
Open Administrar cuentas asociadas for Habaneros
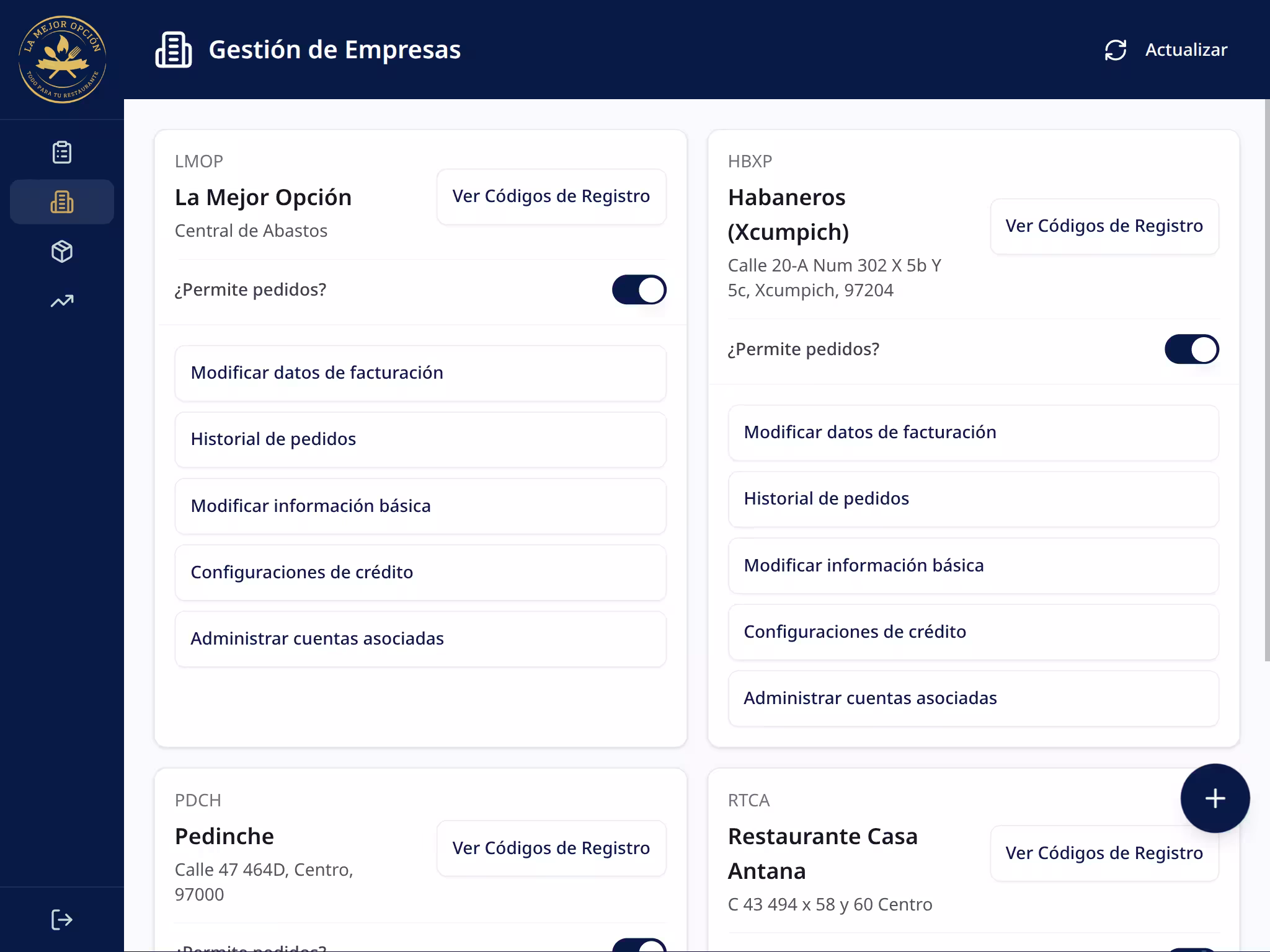972,698
